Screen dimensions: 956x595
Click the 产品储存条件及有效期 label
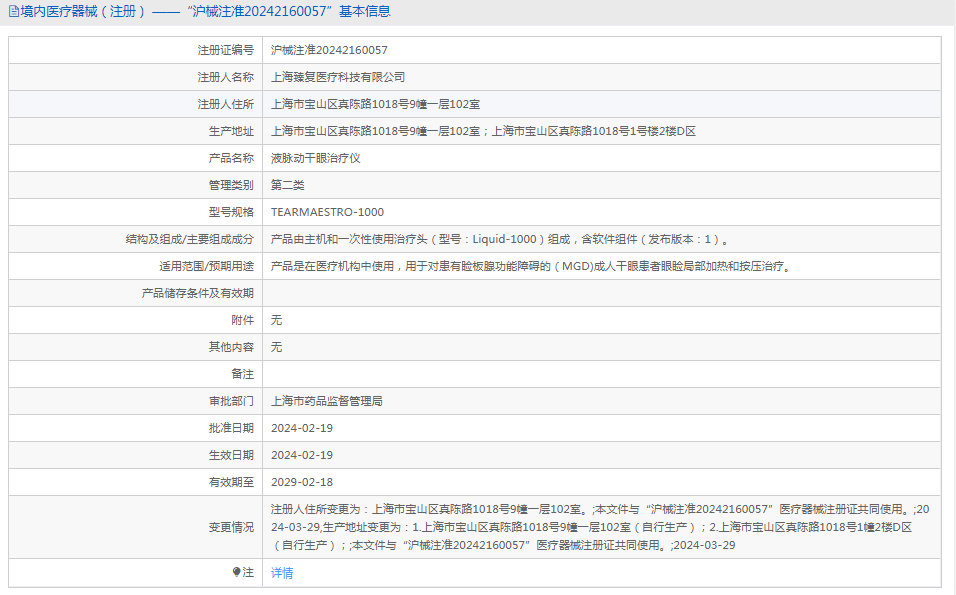pos(198,293)
